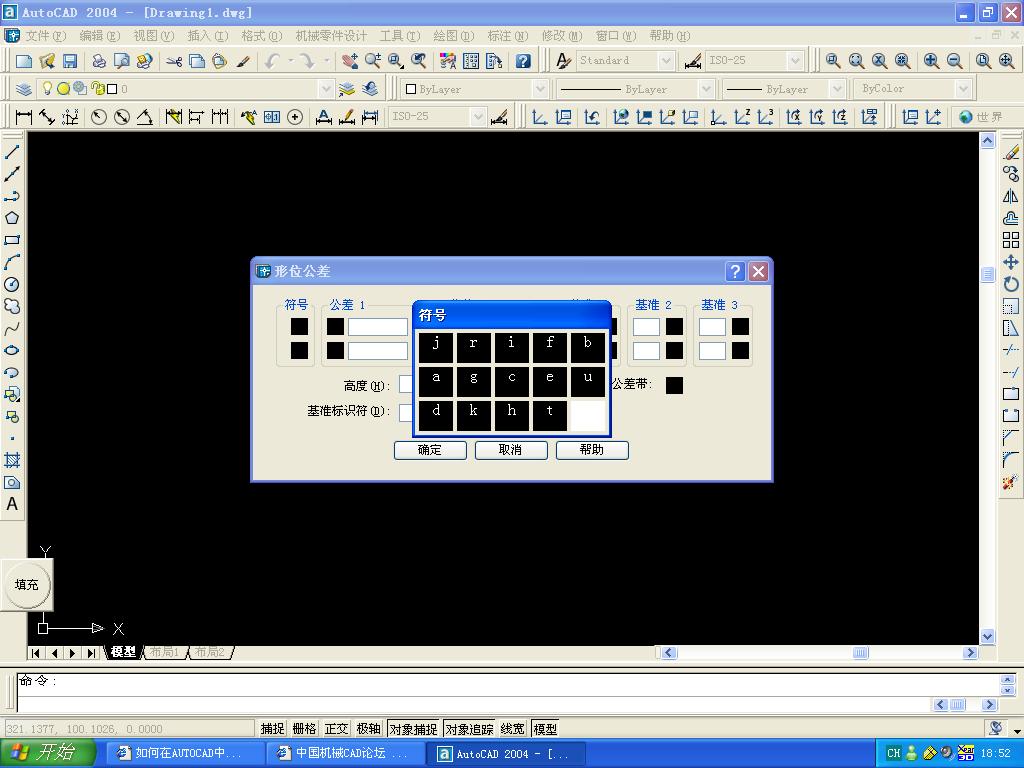Select the Rectangle draw tool

pyautogui.click(x=12, y=240)
